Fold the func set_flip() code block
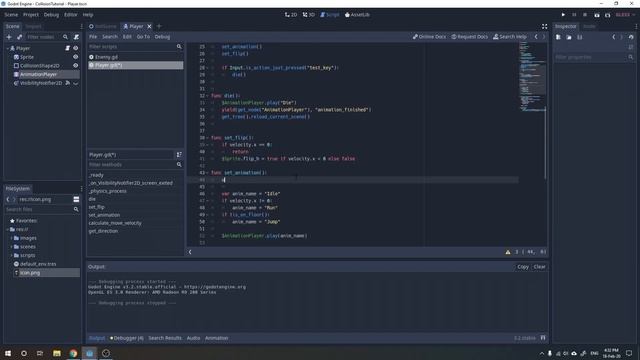Viewport: 640px width, 360px height. (x=207, y=138)
